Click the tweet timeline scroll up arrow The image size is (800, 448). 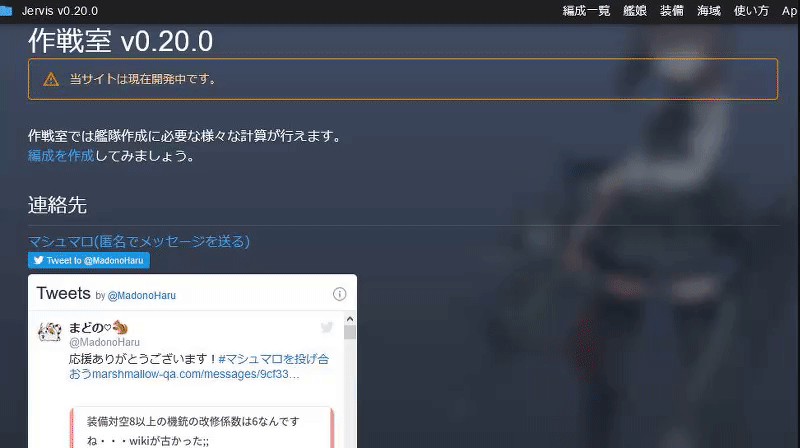coord(350,319)
